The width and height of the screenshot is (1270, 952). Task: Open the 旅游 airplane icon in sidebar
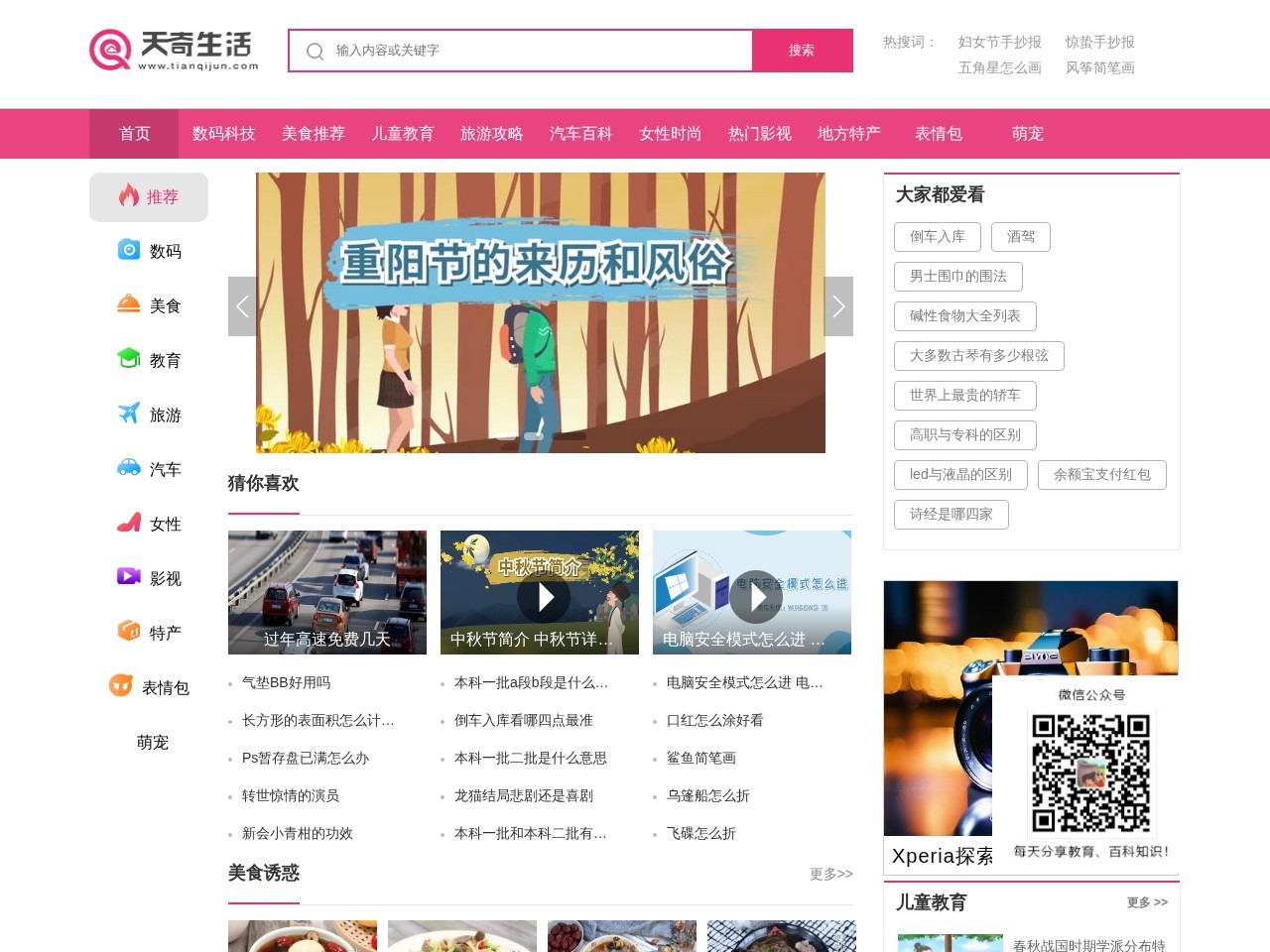pos(129,415)
